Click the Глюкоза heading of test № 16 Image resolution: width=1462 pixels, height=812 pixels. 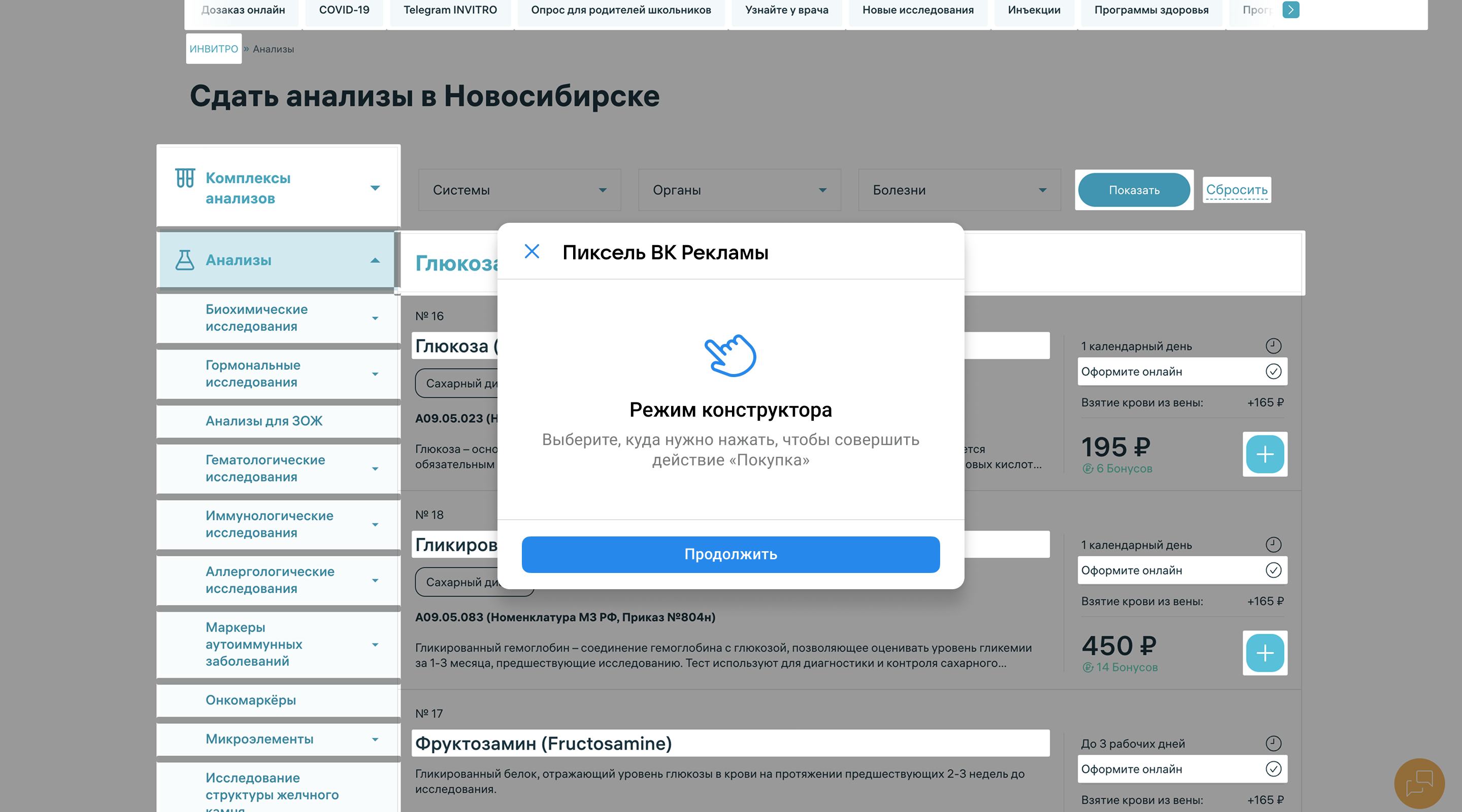[456, 346]
